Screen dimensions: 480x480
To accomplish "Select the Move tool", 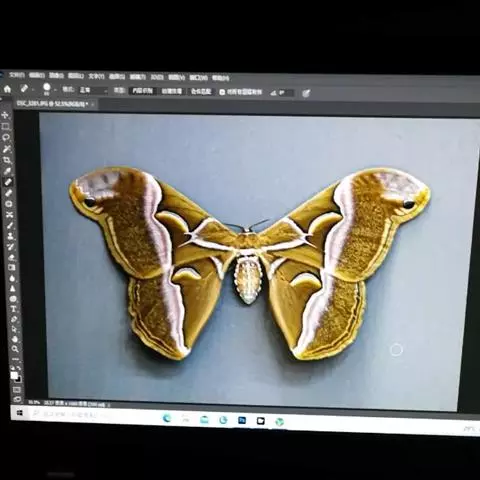I will tap(5, 115).
